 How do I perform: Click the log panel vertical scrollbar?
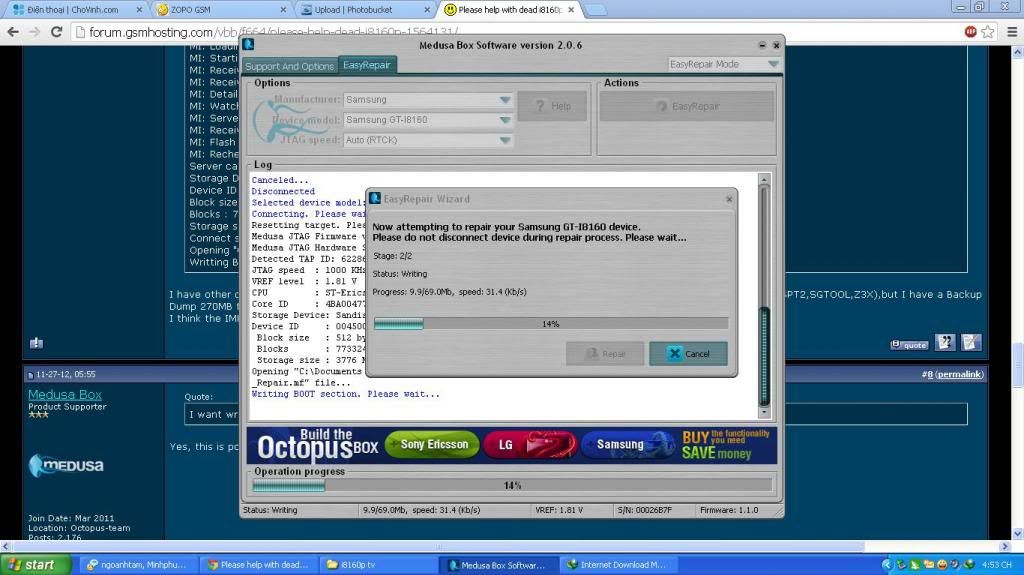click(x=764, y=295)
